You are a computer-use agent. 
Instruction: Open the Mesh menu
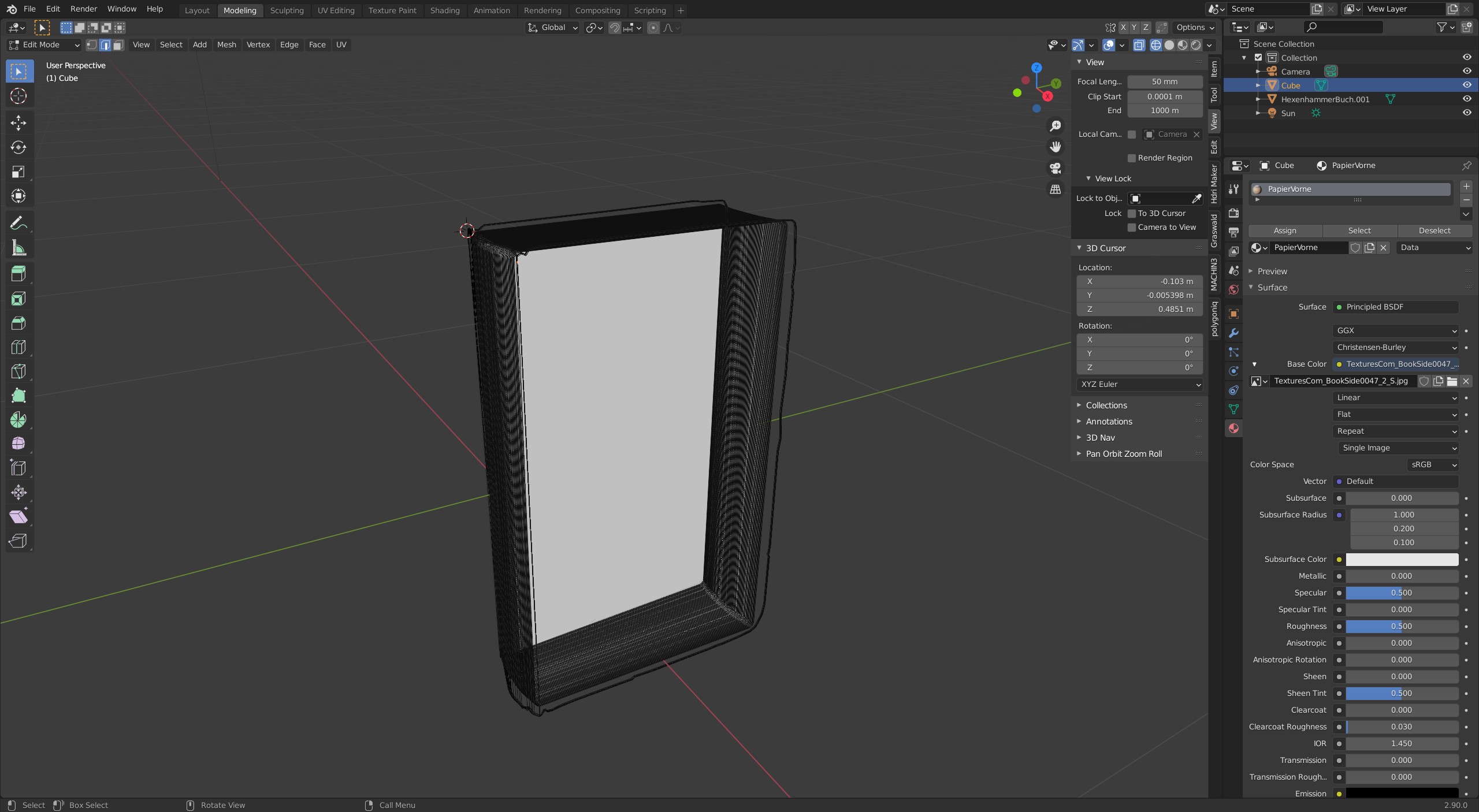click(226, 45)
